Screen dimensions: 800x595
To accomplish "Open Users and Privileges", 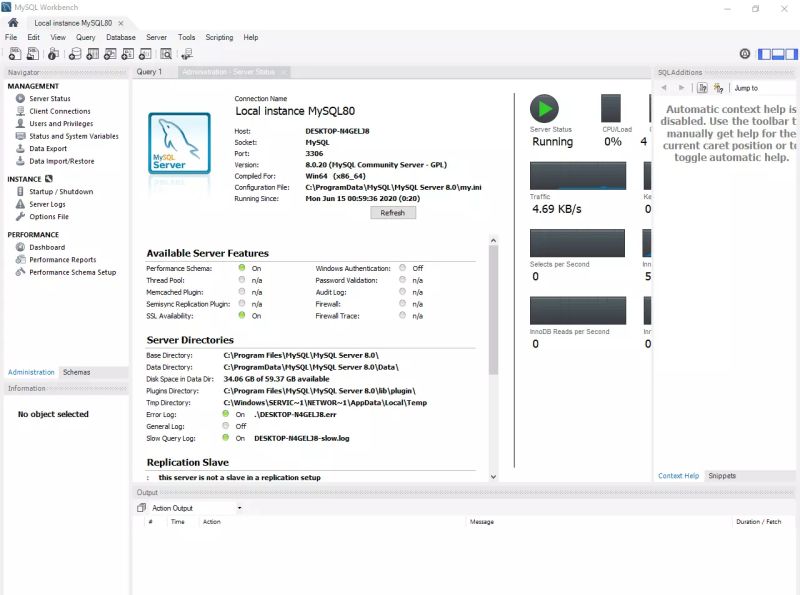I will click(61, 123).
